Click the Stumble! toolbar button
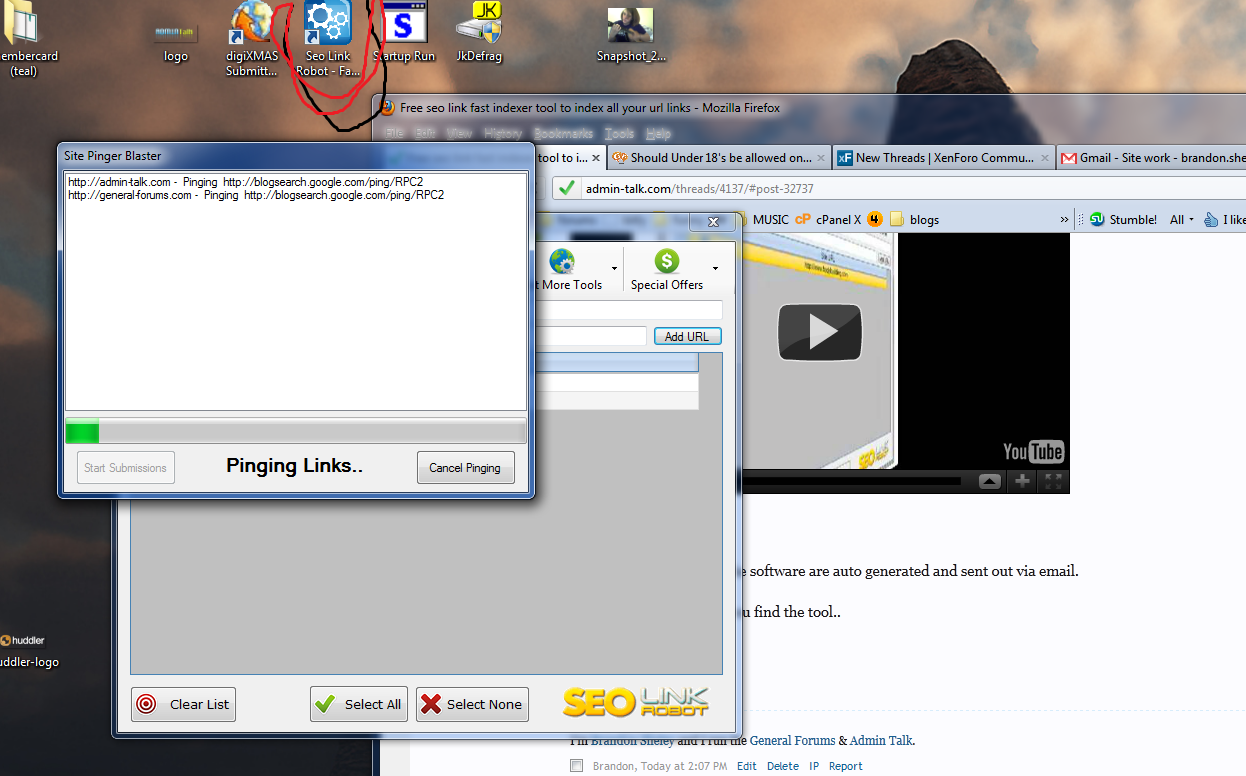 (1123, 219)
